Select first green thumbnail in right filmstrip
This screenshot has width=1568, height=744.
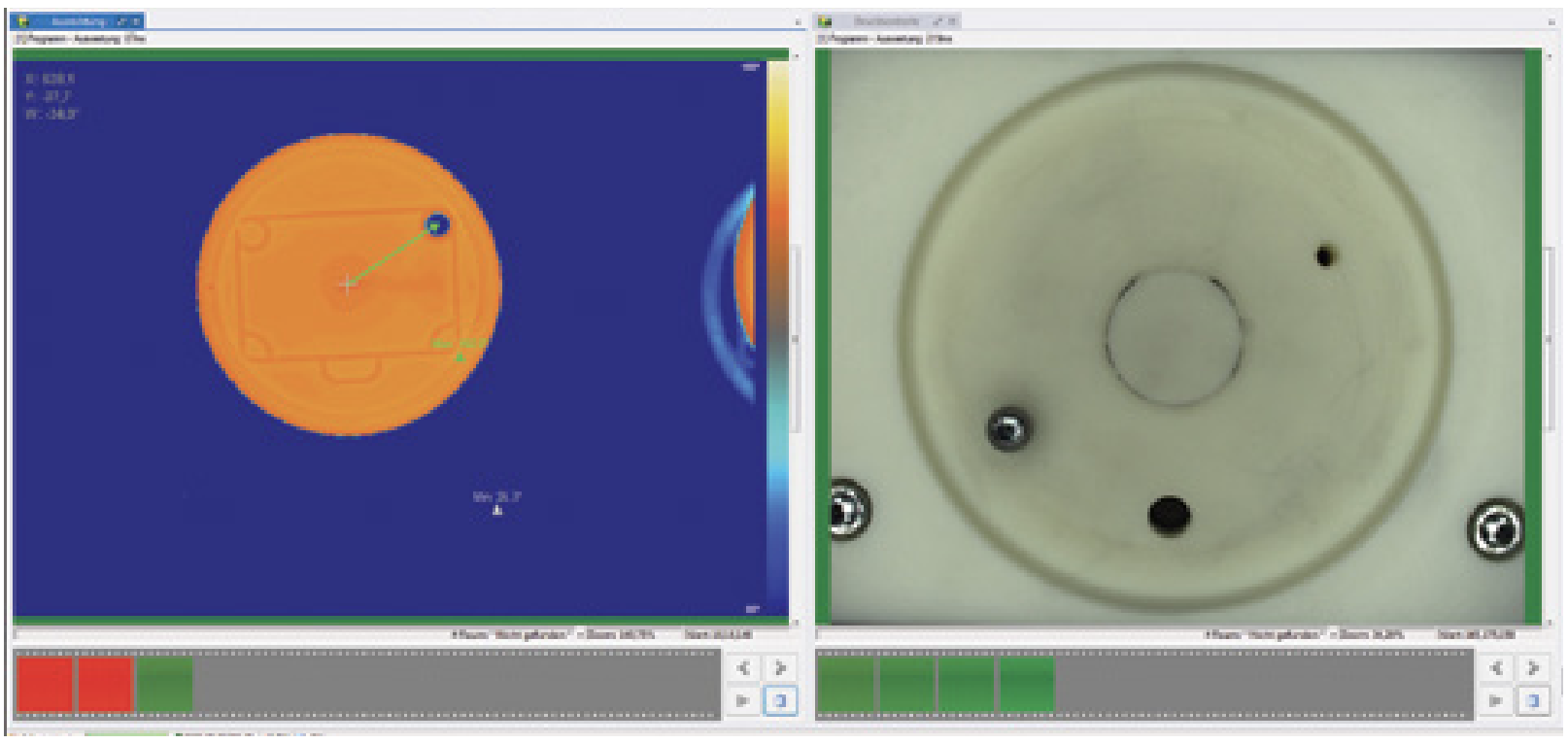click(x=845, y=685)
